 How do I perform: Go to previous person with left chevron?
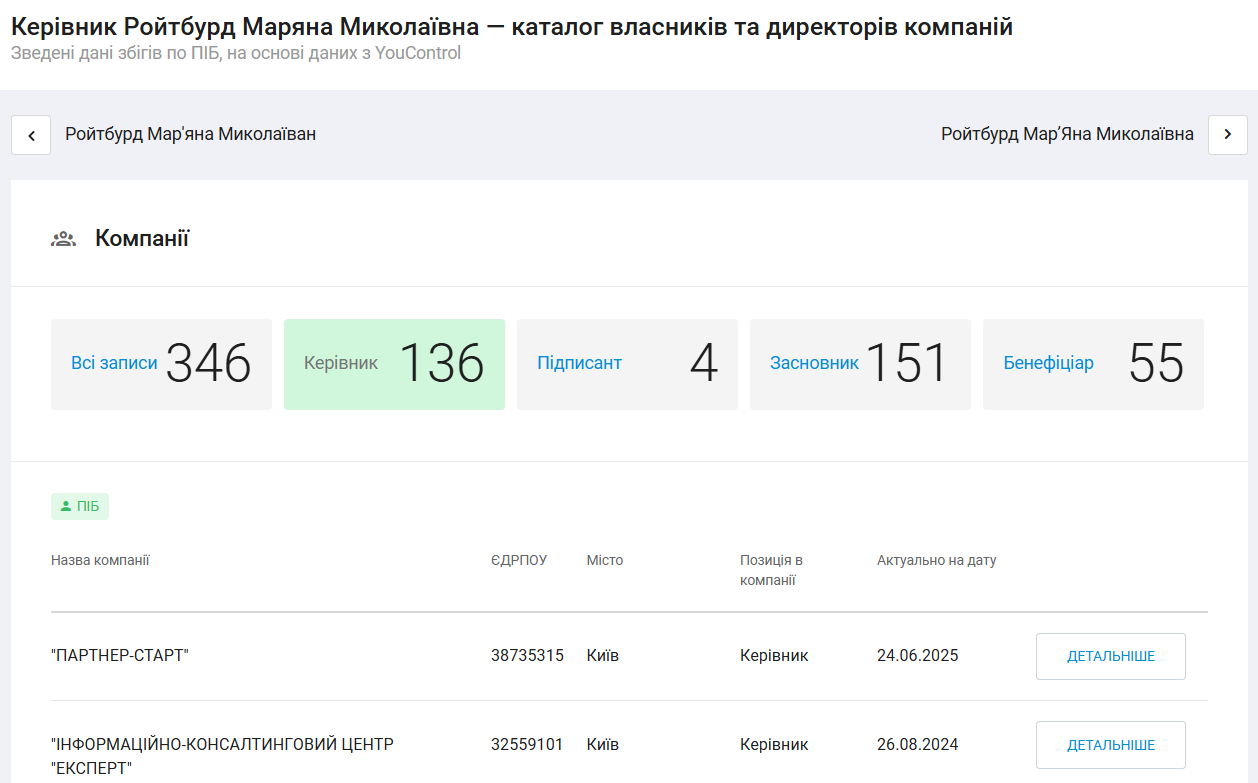tap(31, 135)
